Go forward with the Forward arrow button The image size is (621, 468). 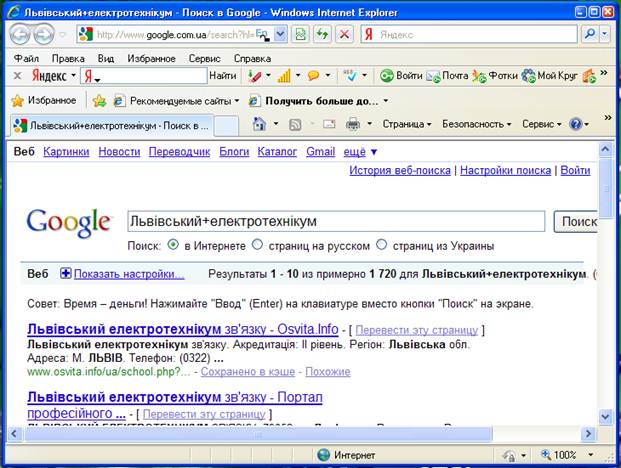(x=44, y=34)
